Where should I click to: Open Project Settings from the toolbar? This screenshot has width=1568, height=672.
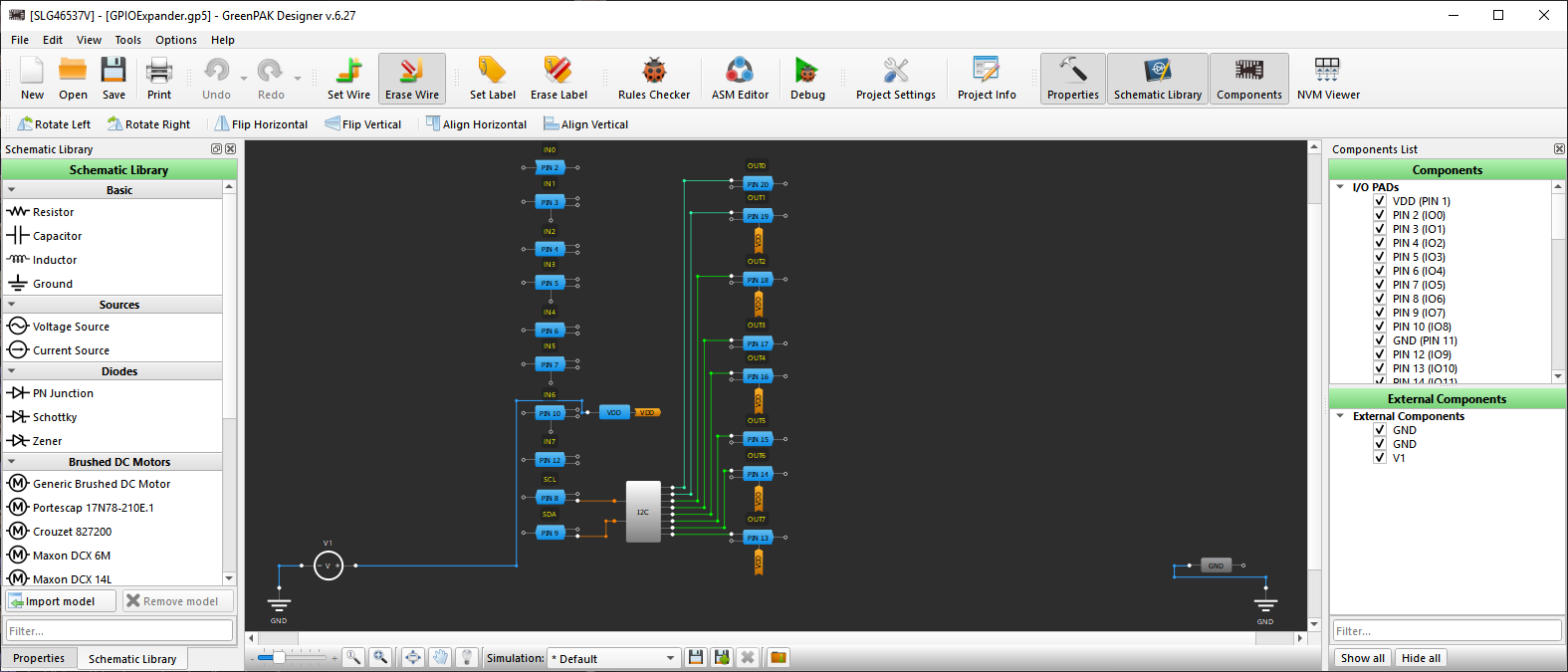[x=895, y=79]
